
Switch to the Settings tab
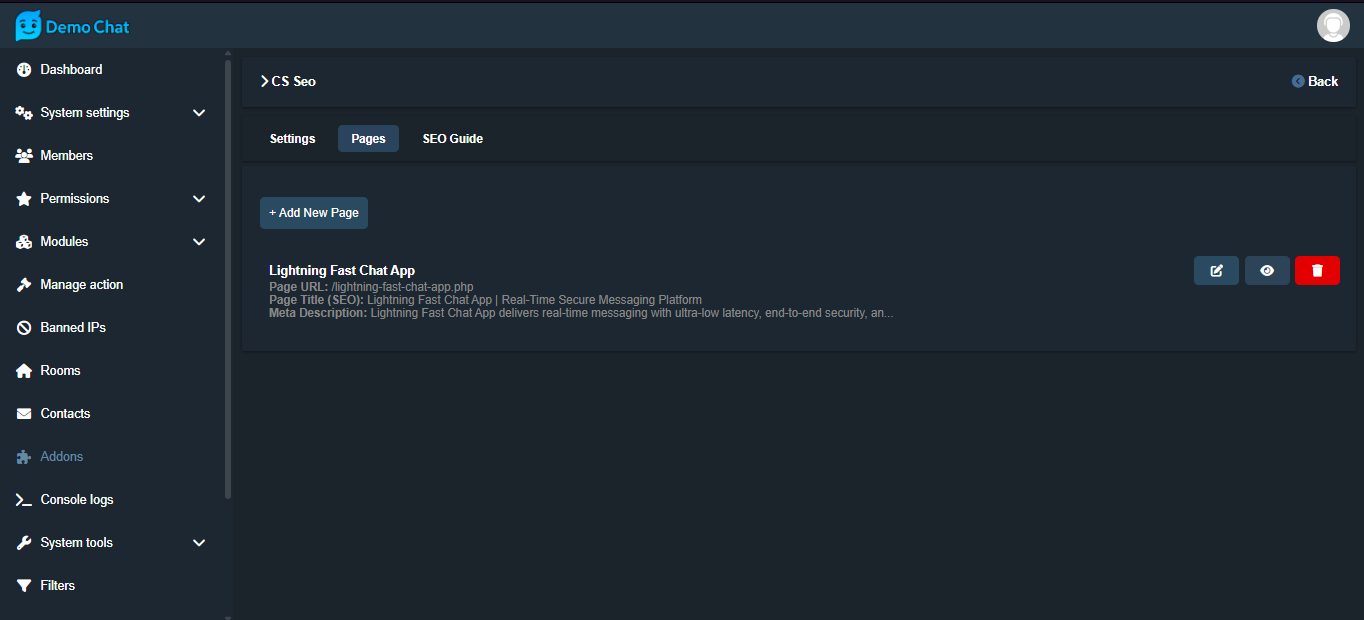pyautogui.click(x=292, y=139)
